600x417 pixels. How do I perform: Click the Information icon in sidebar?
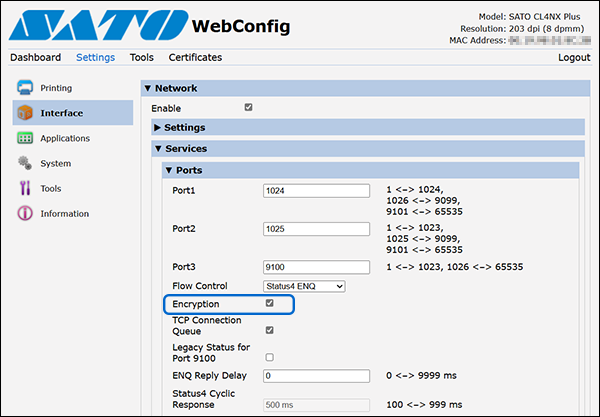(x=25, y=213)
